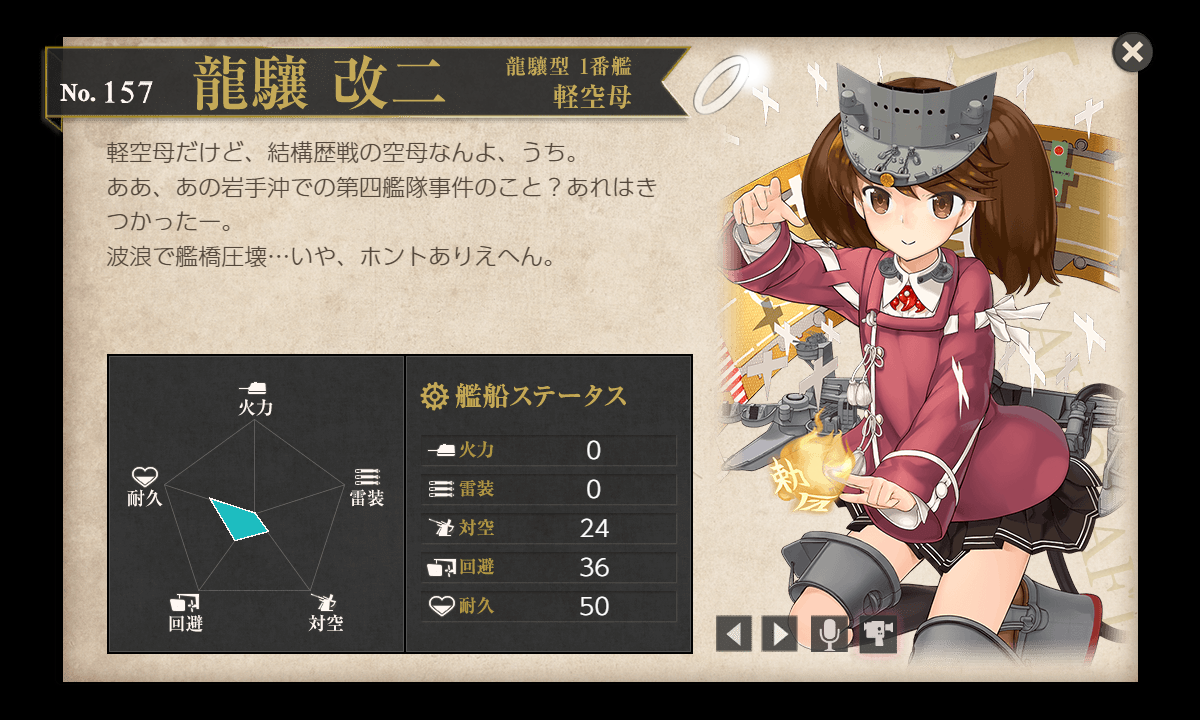The image size is (1200, 720).
Task: Click the No. 157 ship number label
Action: (106, 93)
